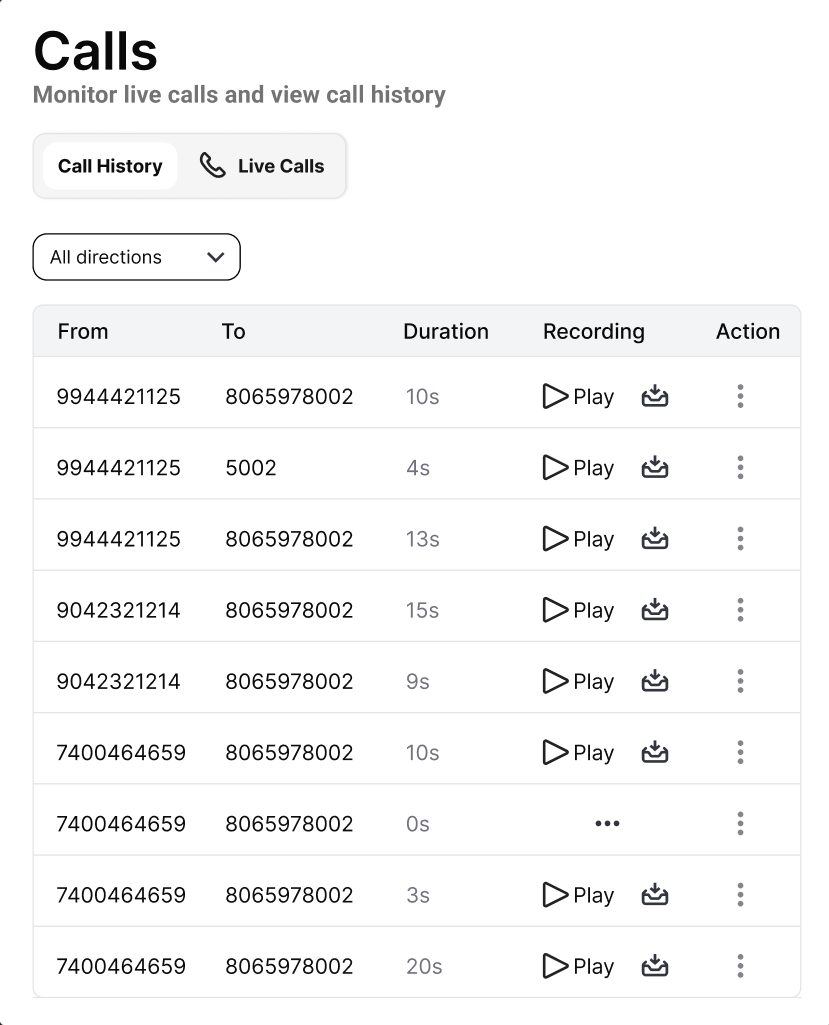Image resolution: width=829 pixels, height=1025 pixels.
Task: Open action menu for the 15s call
Action: (740, 610)
